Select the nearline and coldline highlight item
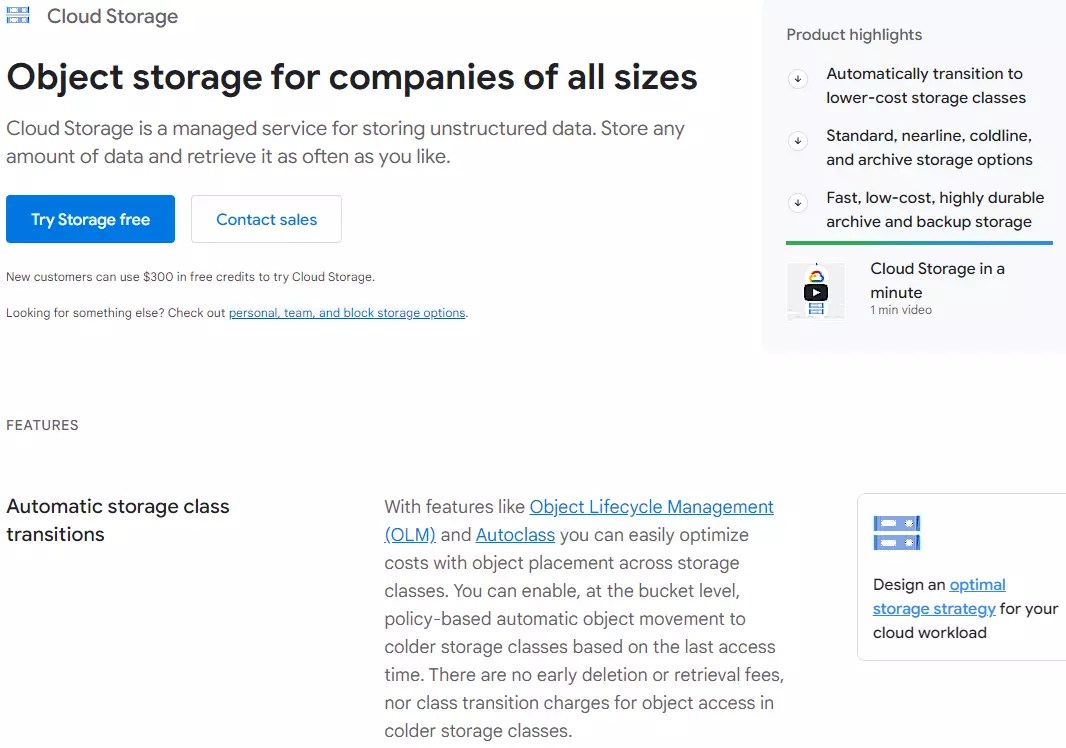Screen dimensions: 1066x748 930,147
